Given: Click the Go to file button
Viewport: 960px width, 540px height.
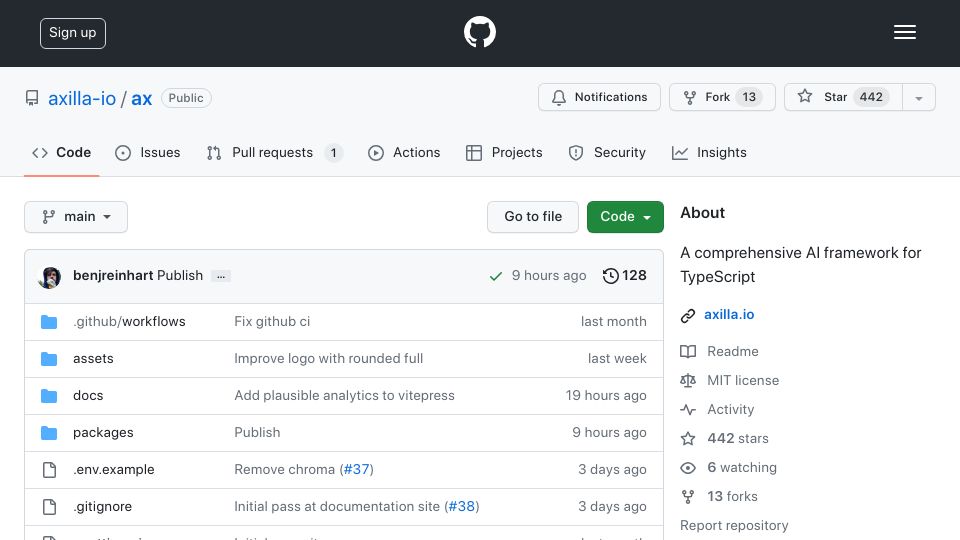Looking at the screenshot, I should [533, 217].
